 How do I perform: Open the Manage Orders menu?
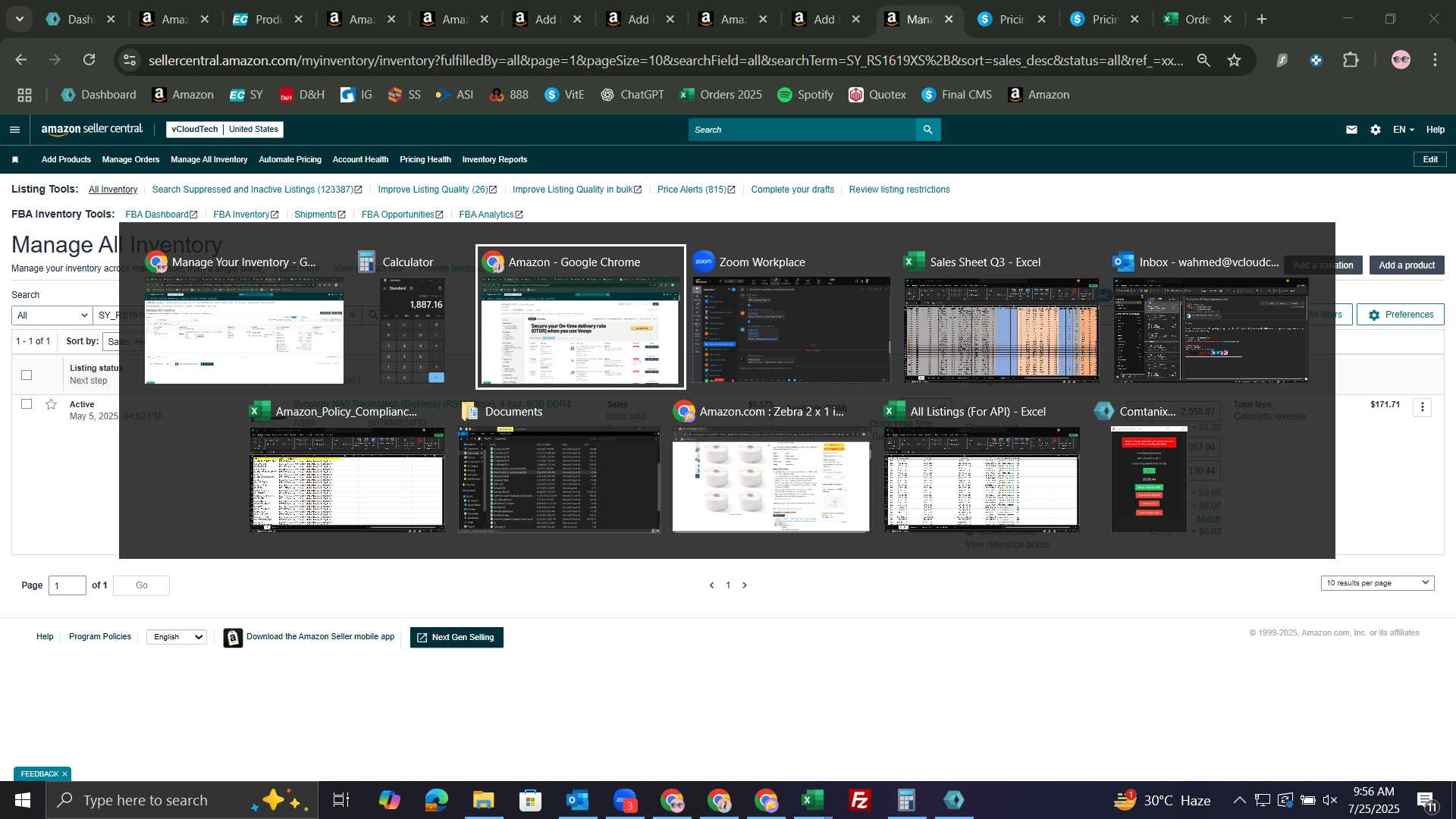coord(130,159)
